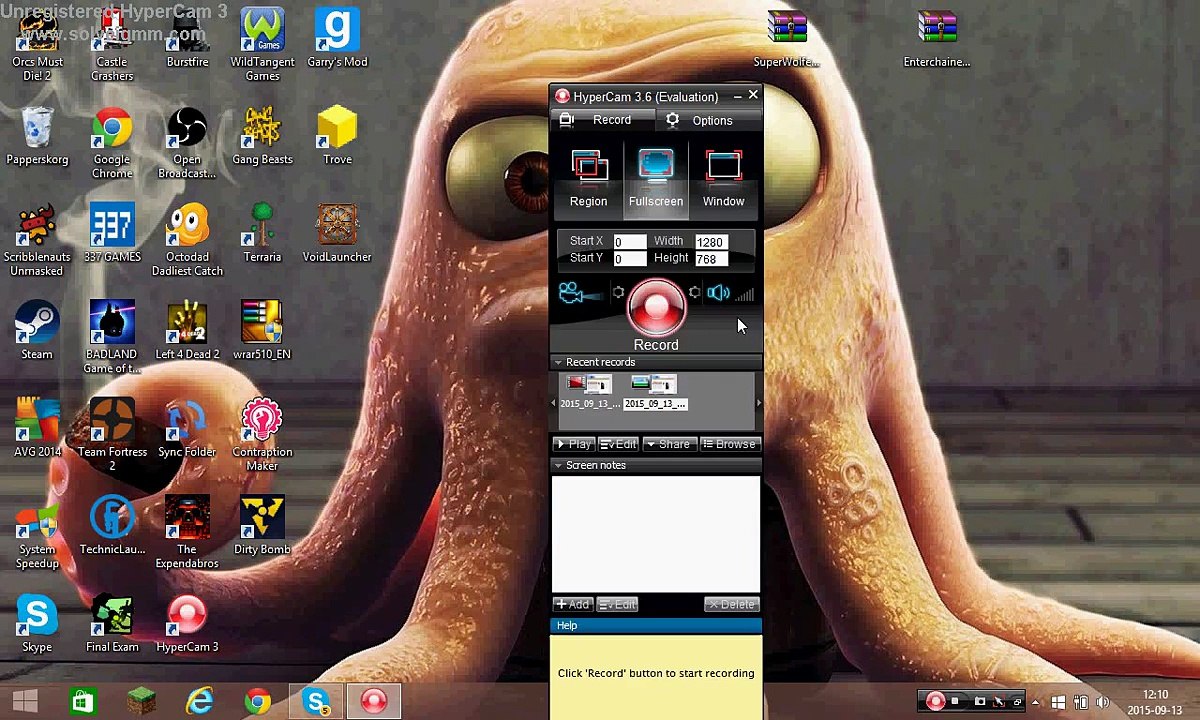Adjust the audio volume level bars
This screenshot has height=720, width=1200.
click(745, 293)
